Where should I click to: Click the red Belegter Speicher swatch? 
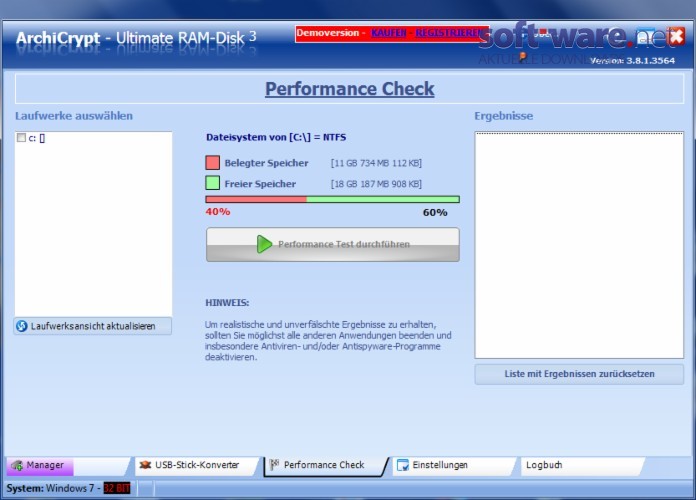tap(213, 163)
